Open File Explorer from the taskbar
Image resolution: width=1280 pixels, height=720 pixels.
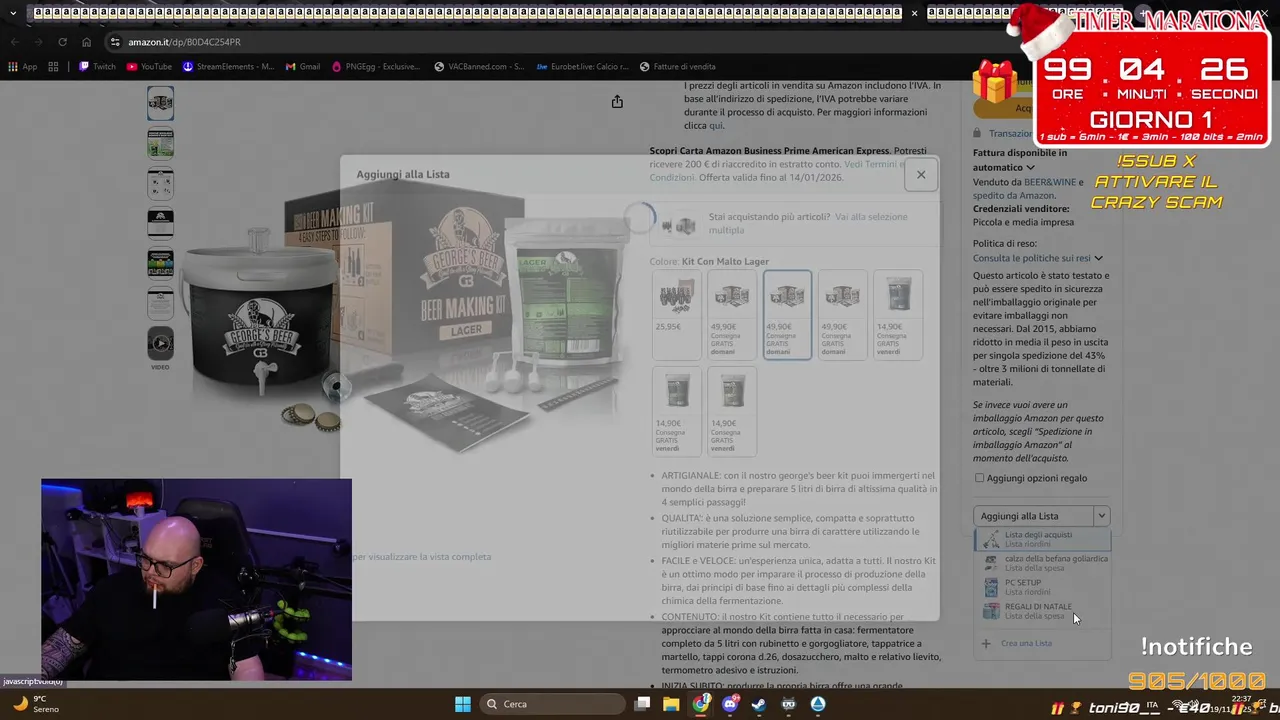672,704
